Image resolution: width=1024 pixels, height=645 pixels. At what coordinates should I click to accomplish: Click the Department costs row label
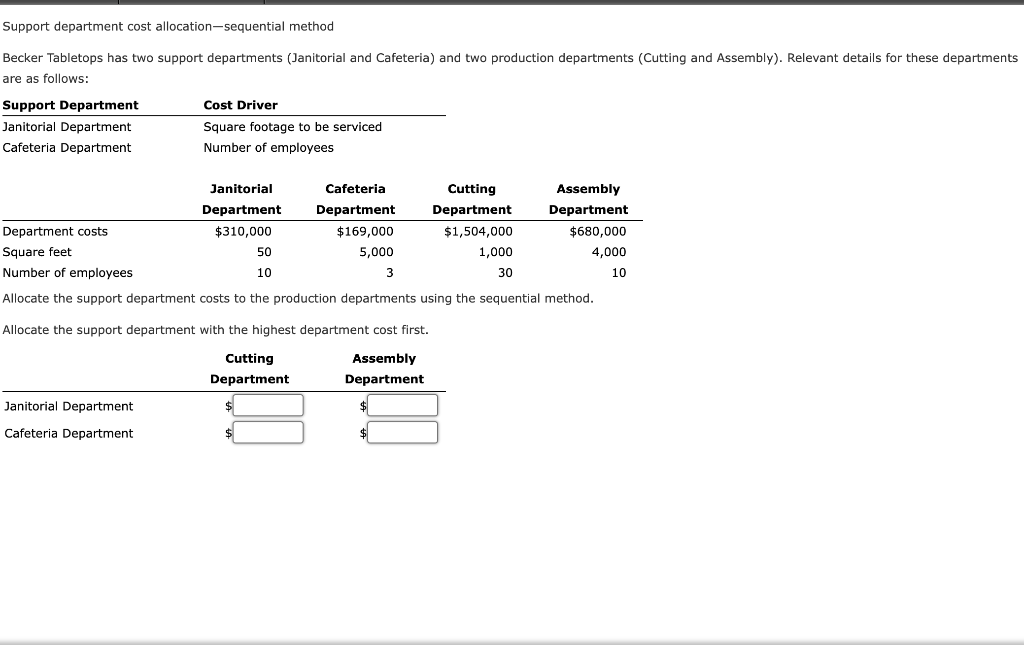(55, 231)
